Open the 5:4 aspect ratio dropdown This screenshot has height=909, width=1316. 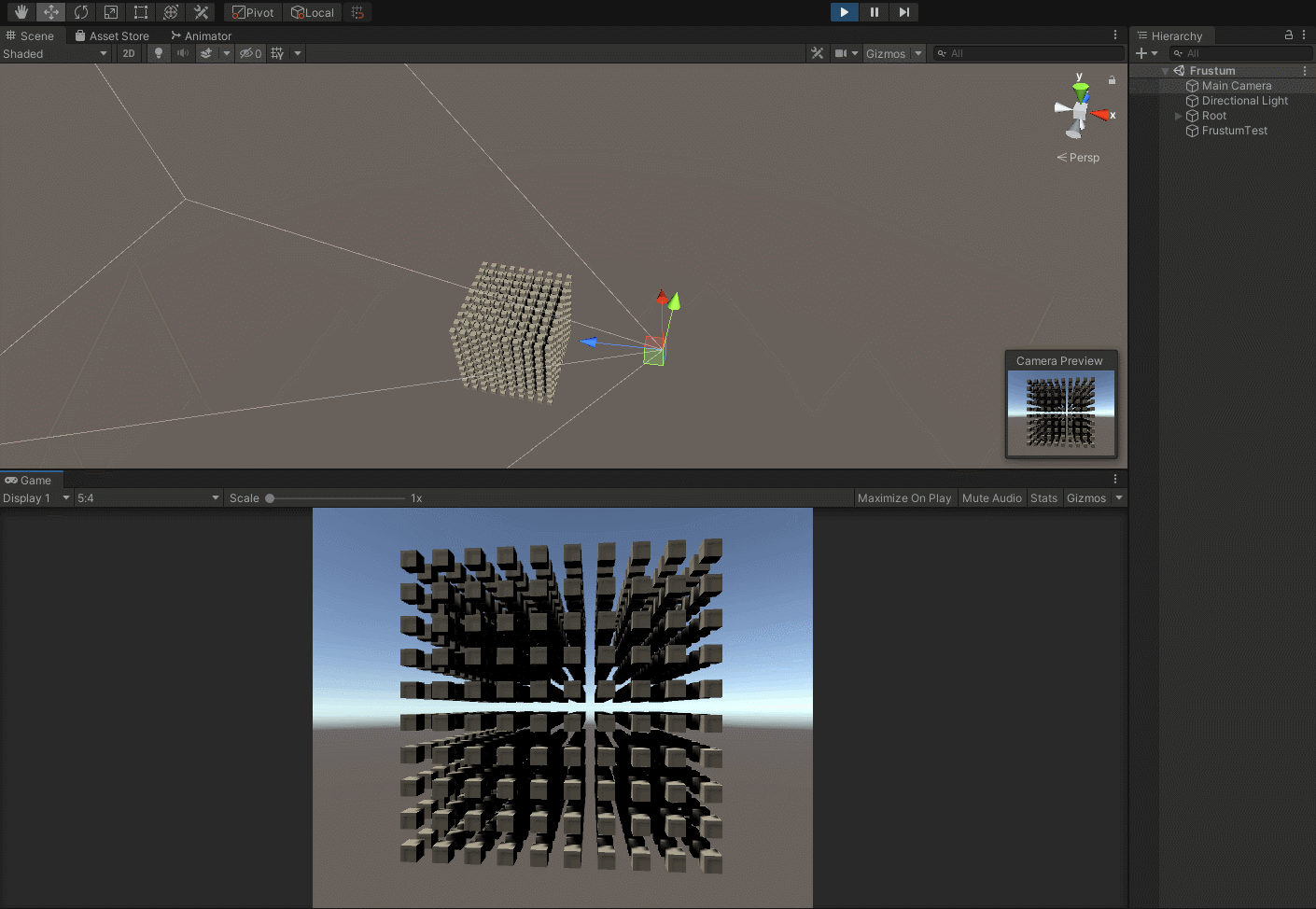[148, 497]
